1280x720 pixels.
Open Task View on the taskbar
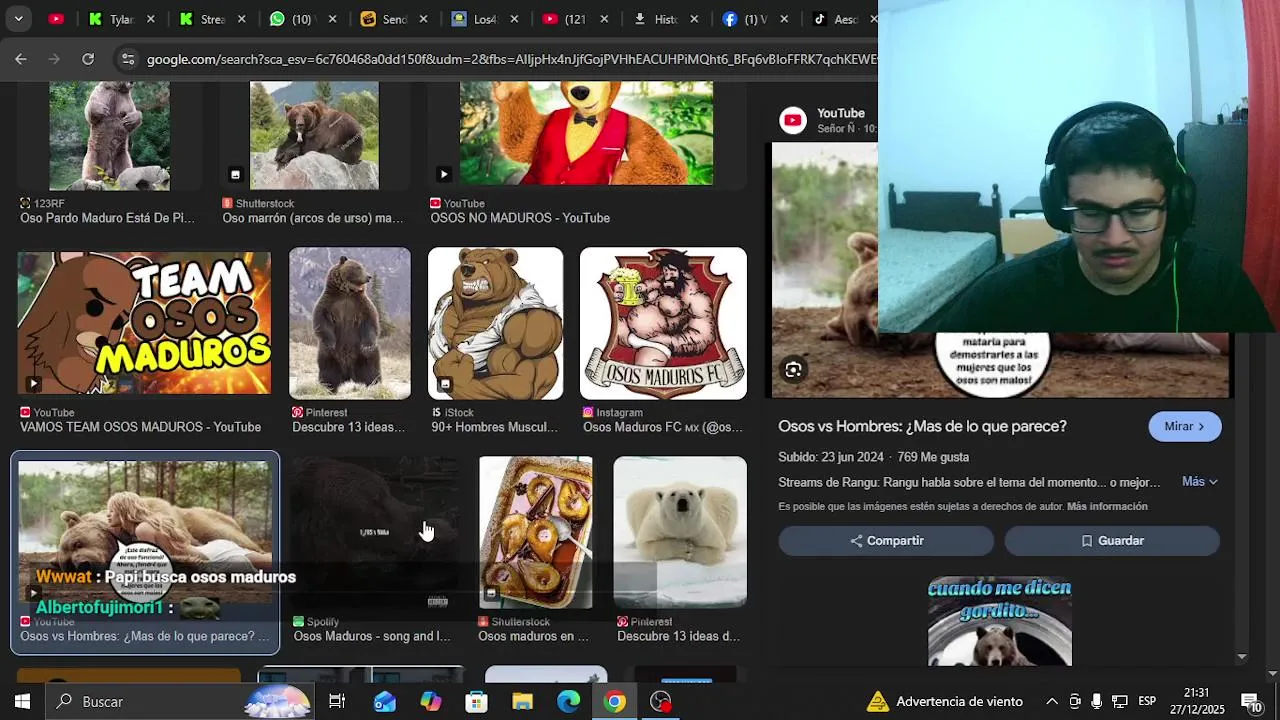[x=337, y=702]
